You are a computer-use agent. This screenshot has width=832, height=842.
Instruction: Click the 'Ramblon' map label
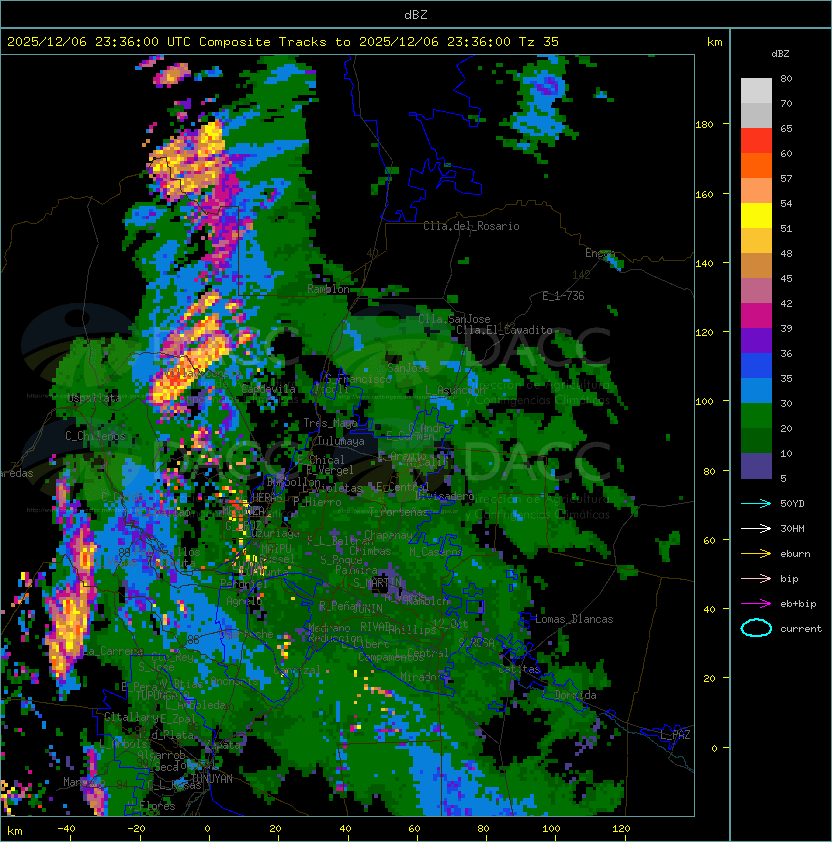[x=328, y=289]
